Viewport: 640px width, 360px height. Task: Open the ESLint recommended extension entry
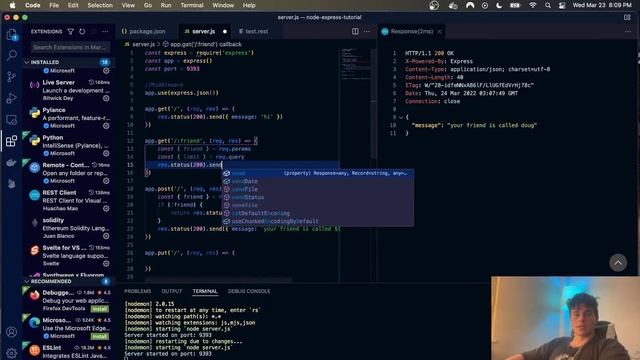click(69, 351)
